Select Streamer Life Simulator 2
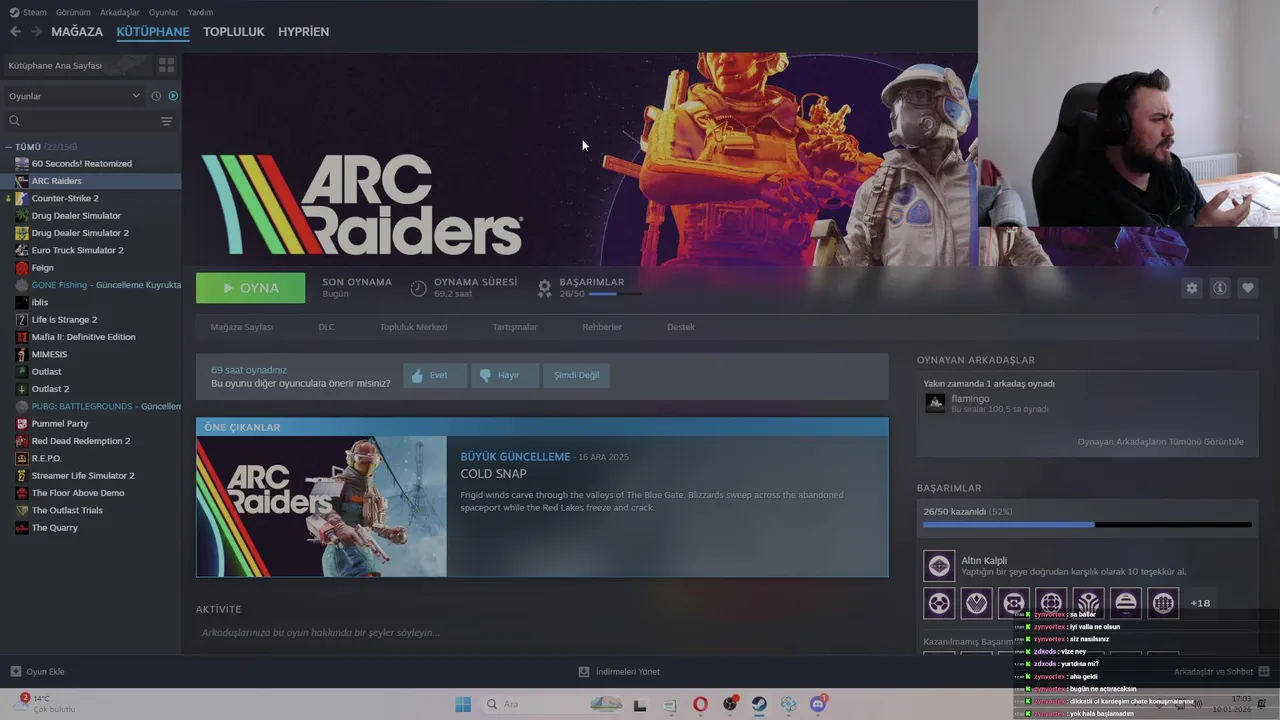Image resolution: width=1280 pixels, height=720 pixels. pos(83,476)
